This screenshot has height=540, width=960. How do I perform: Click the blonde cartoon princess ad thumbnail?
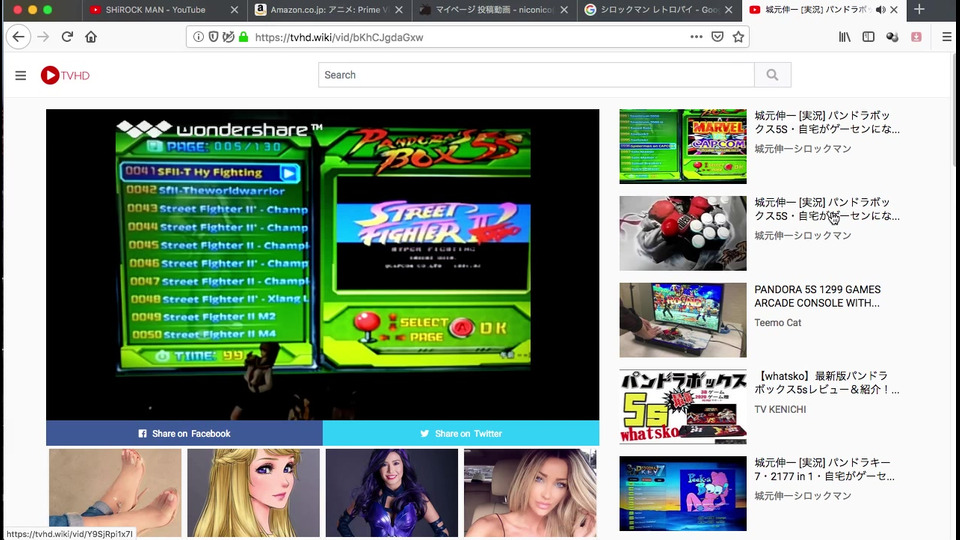[253, 493]
